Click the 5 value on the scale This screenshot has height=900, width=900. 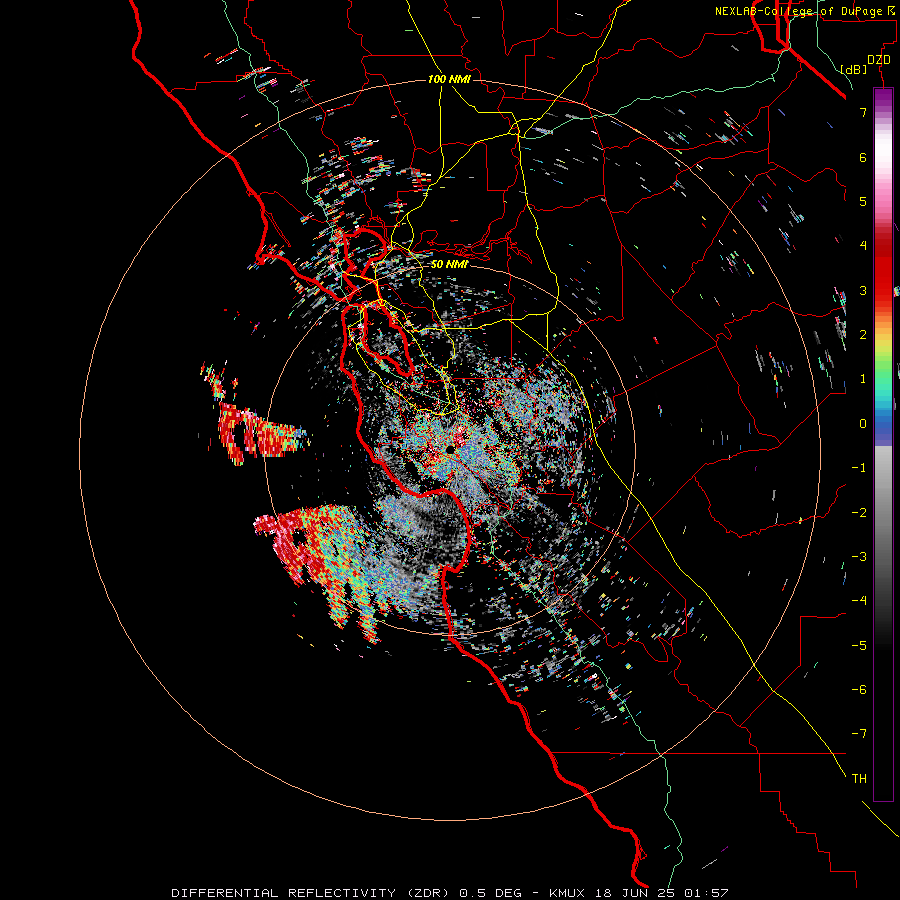[x=863, y=201]
